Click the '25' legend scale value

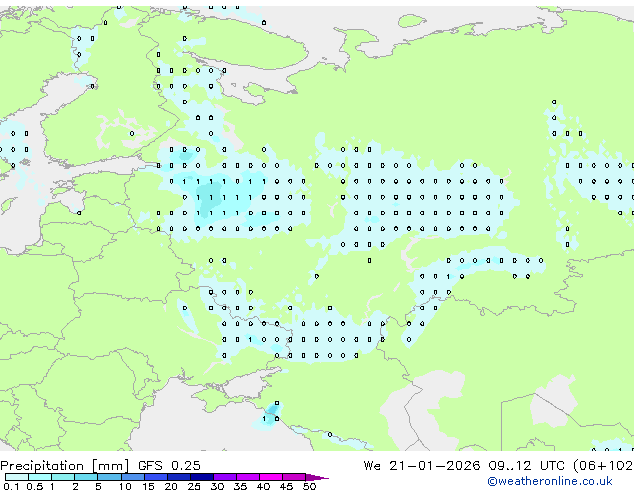[194, 486]
